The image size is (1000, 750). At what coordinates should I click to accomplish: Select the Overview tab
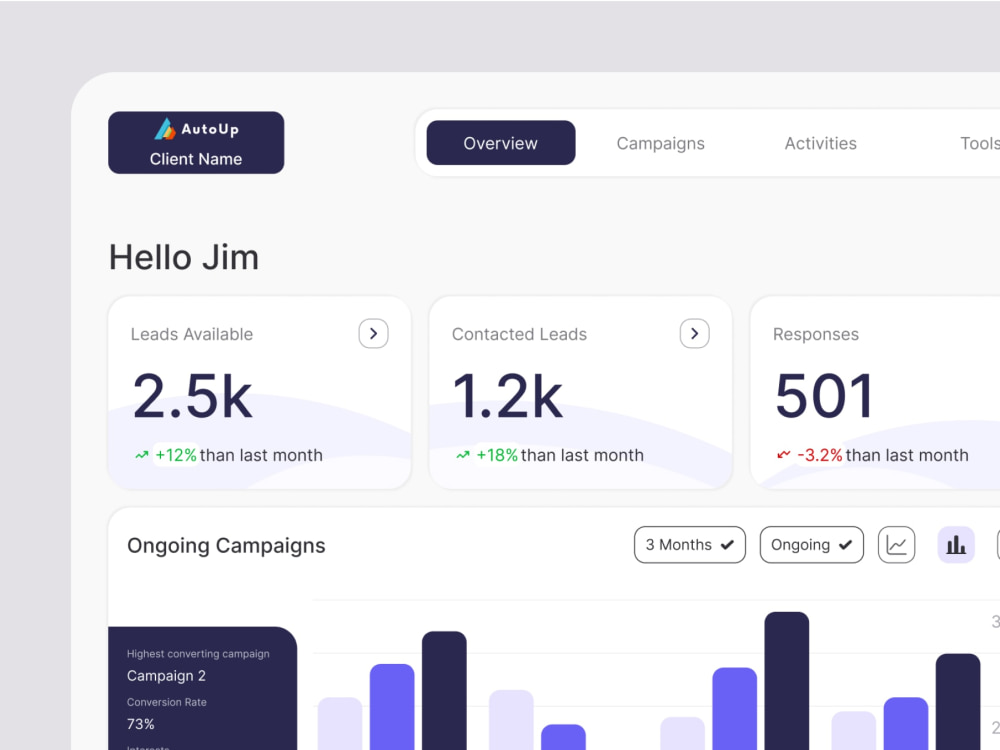click(501, 143)
